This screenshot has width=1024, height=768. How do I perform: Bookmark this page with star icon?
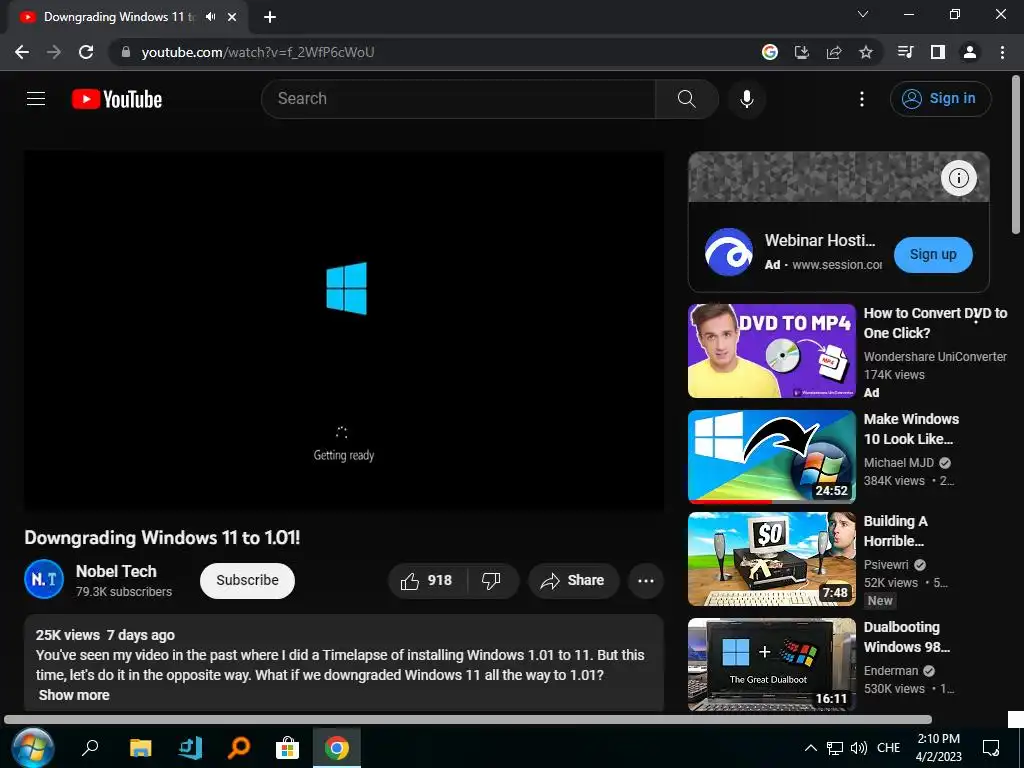click(866, 52)
